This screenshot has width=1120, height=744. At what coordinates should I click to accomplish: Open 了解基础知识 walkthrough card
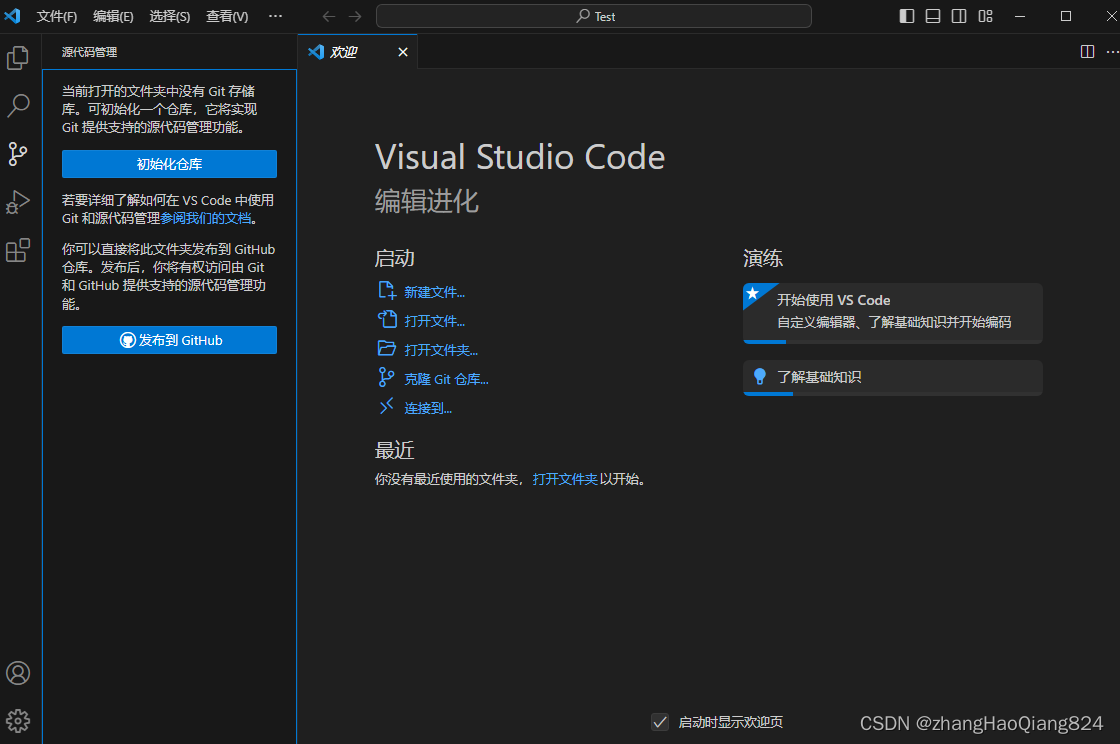893,377
